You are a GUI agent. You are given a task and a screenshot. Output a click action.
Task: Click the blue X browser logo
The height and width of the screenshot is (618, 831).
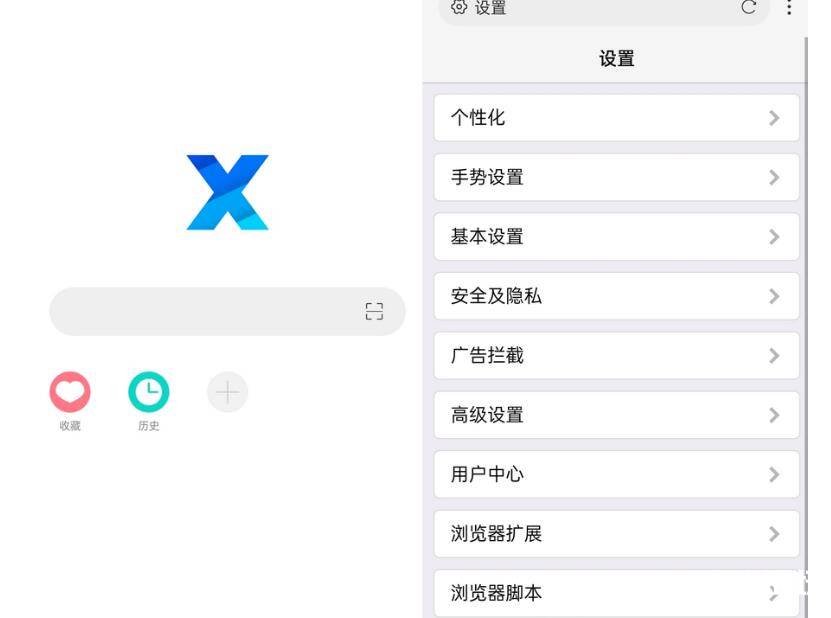click(x=227, y=192)
